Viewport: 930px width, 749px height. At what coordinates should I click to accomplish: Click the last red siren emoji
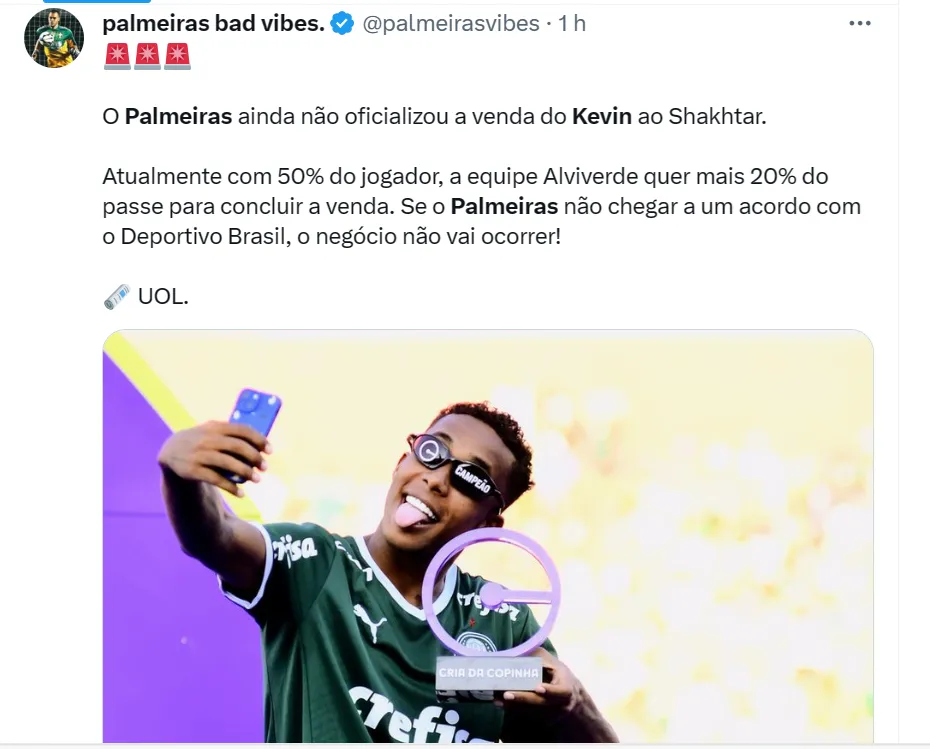tap(177, 56)
